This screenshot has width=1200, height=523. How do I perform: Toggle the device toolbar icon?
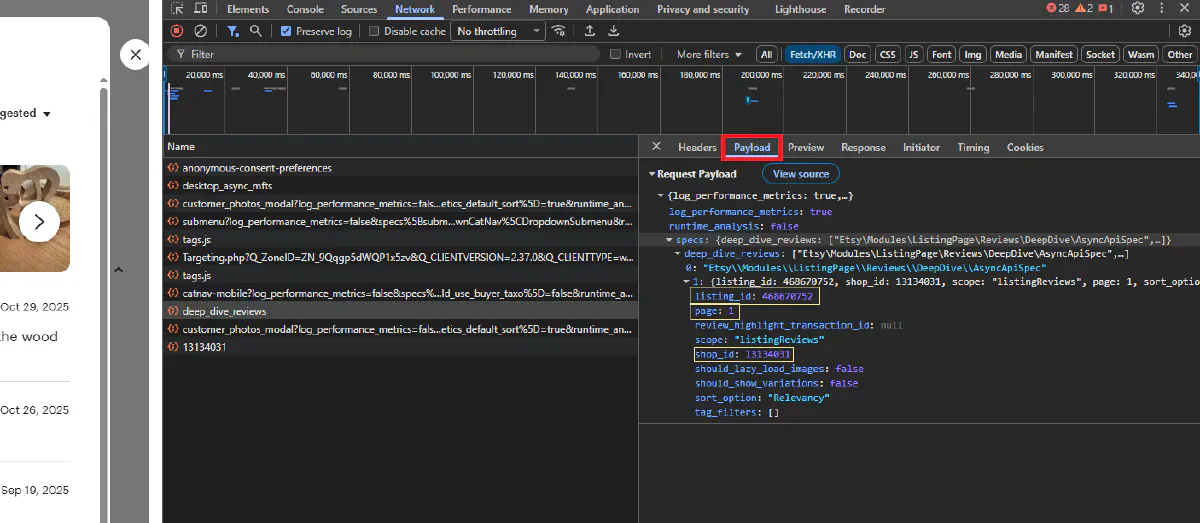(x=201, y=9)
